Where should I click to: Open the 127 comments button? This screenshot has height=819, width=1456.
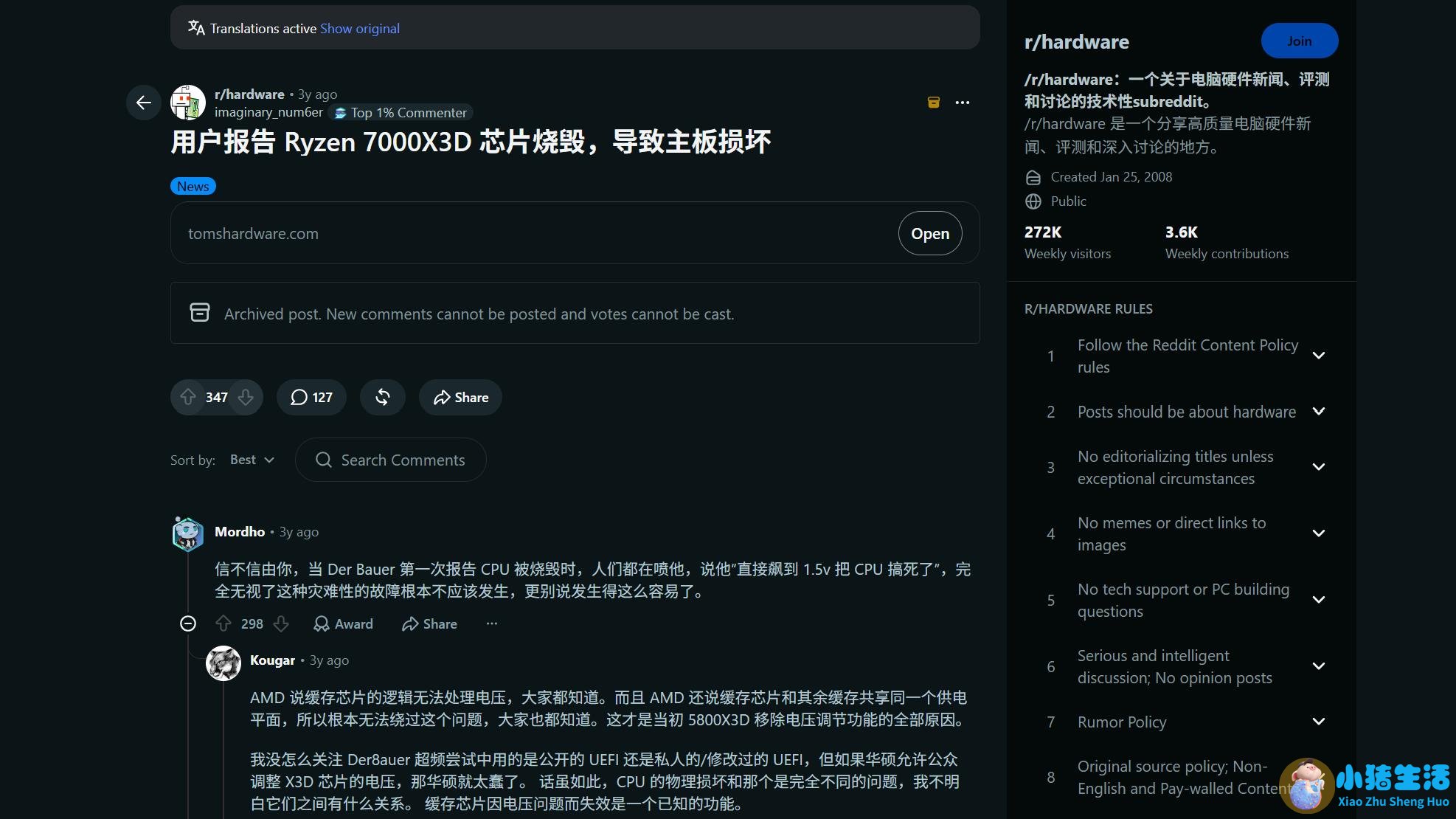[x=311, y=397]
